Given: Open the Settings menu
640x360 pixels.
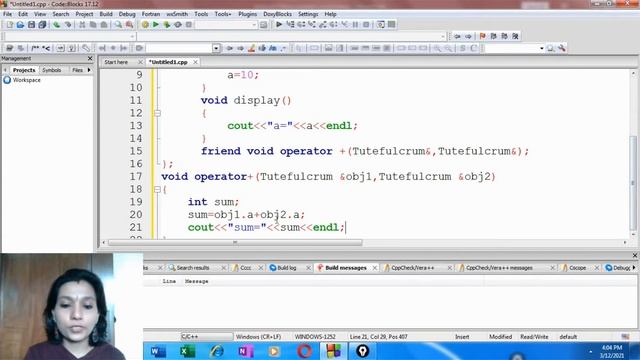Looking at the screenshot, I should [308, 14].
